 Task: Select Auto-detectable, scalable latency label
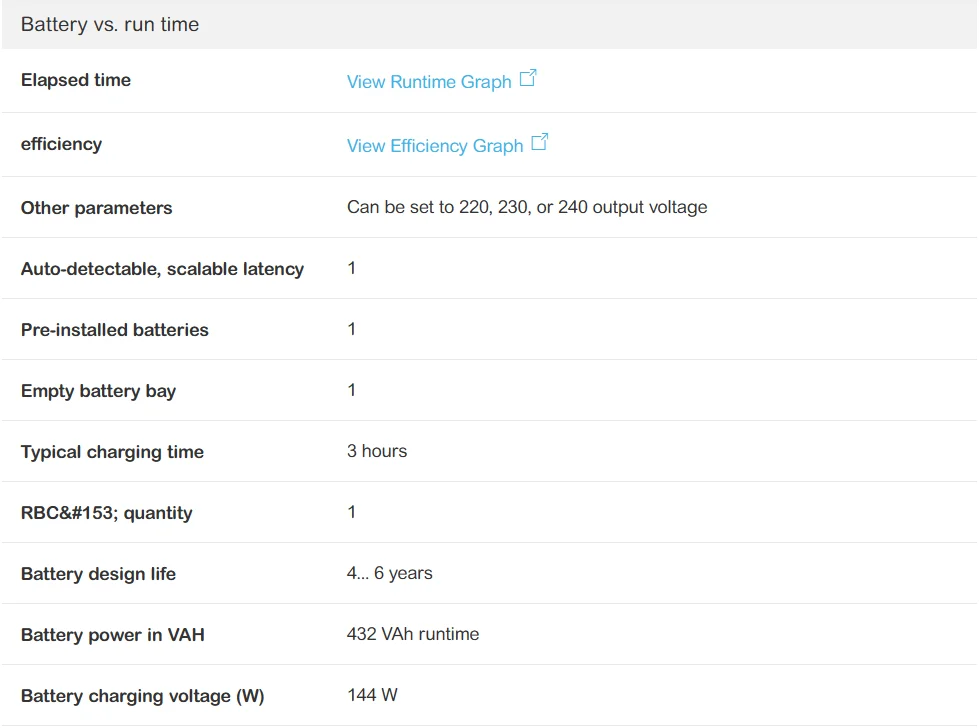pyautogui.click(x=162, y=269)
